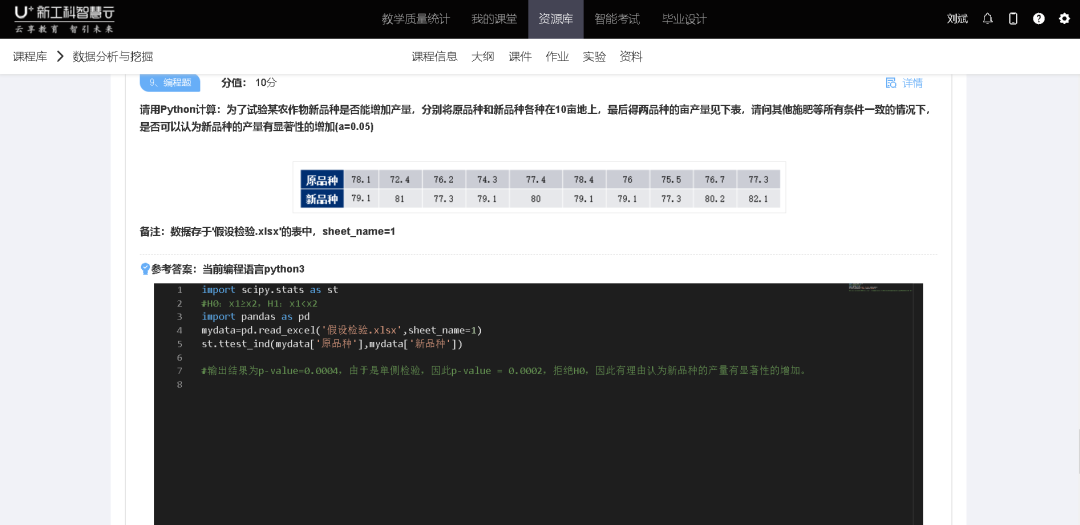Click the pd.read_excel code line
1080x525 pixels.
[x=342, y=330]
